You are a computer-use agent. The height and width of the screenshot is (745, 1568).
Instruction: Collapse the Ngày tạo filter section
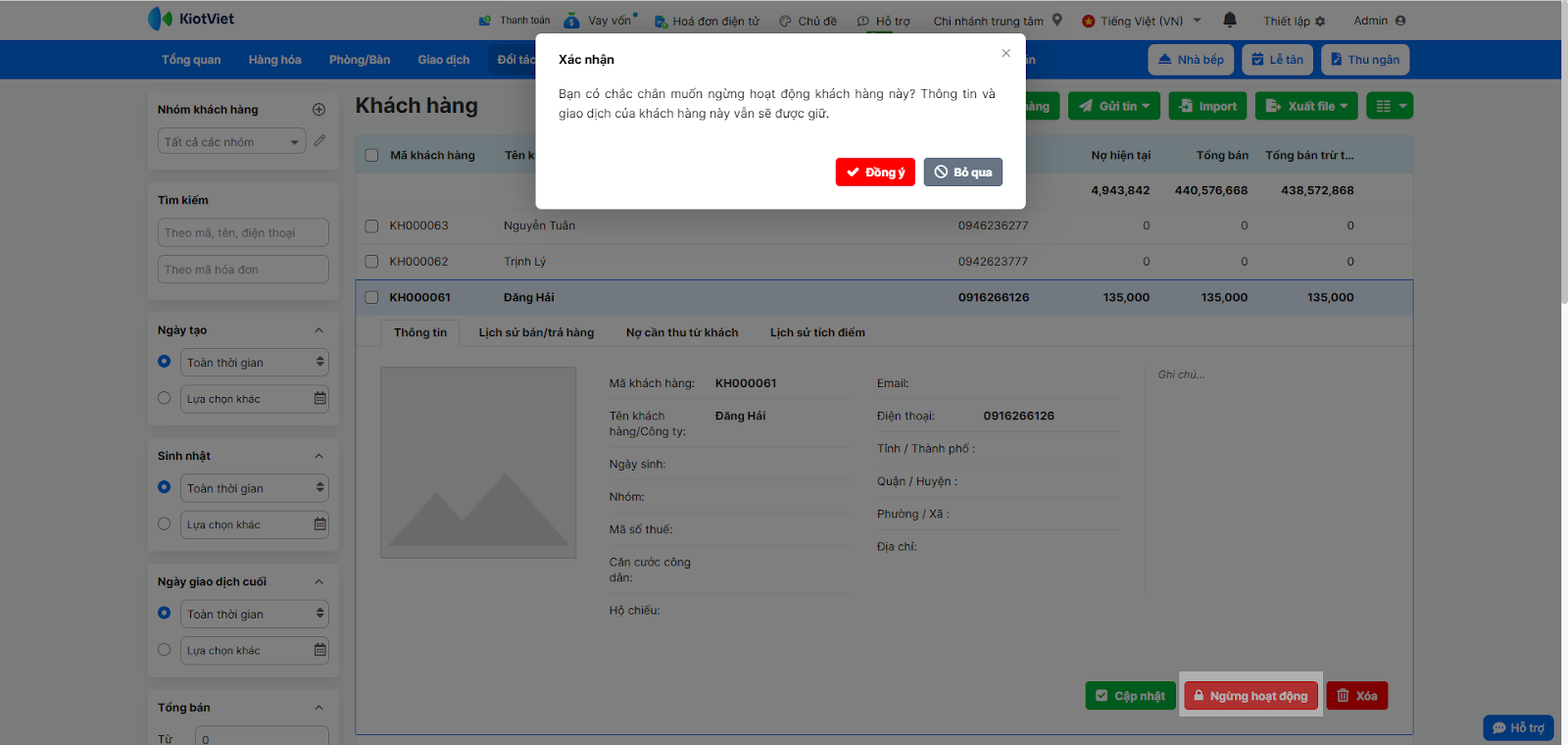[318, 330]
